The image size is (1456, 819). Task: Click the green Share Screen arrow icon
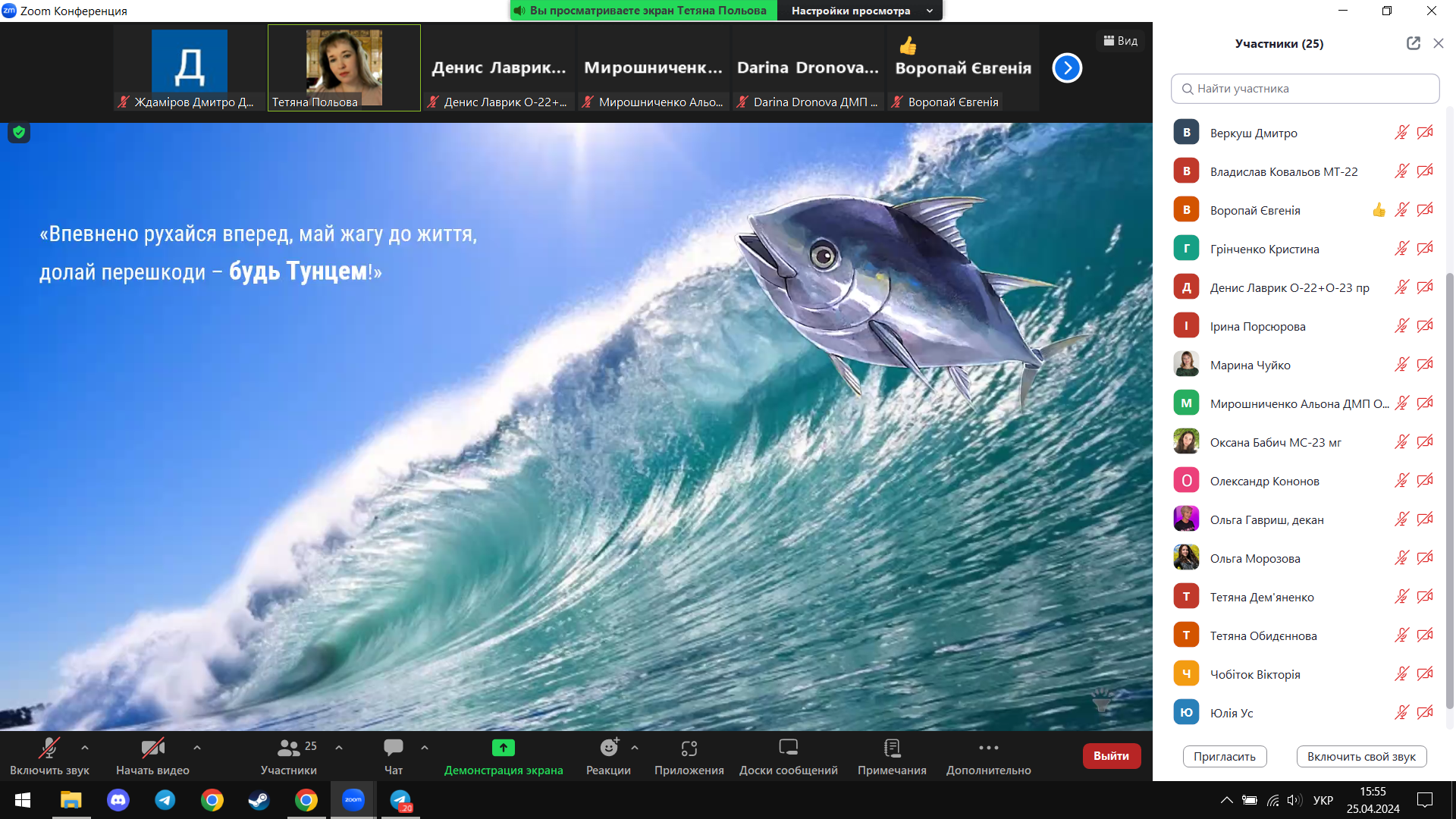[504, 748]
